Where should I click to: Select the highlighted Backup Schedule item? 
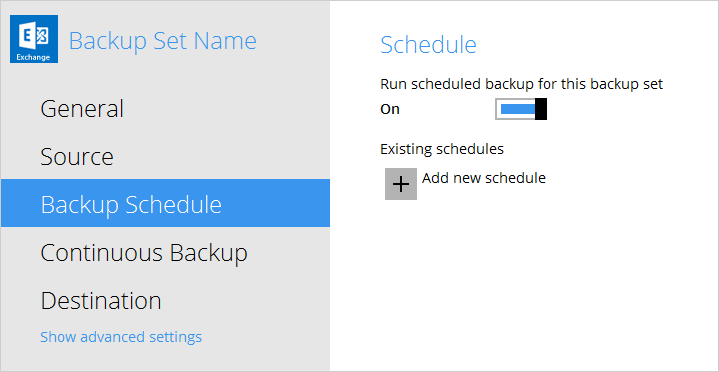(x=165, y=203)
